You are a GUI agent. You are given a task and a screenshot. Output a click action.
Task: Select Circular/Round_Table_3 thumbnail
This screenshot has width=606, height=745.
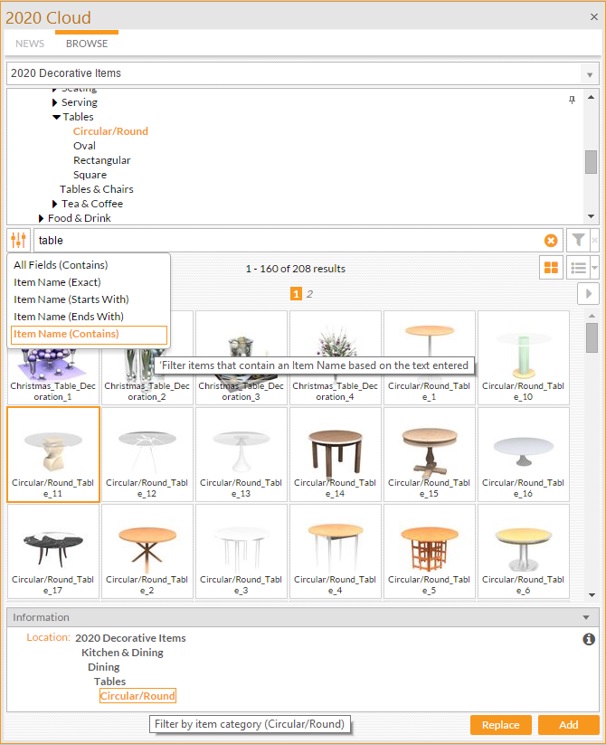pyautogui.click(x=241, y=551)
